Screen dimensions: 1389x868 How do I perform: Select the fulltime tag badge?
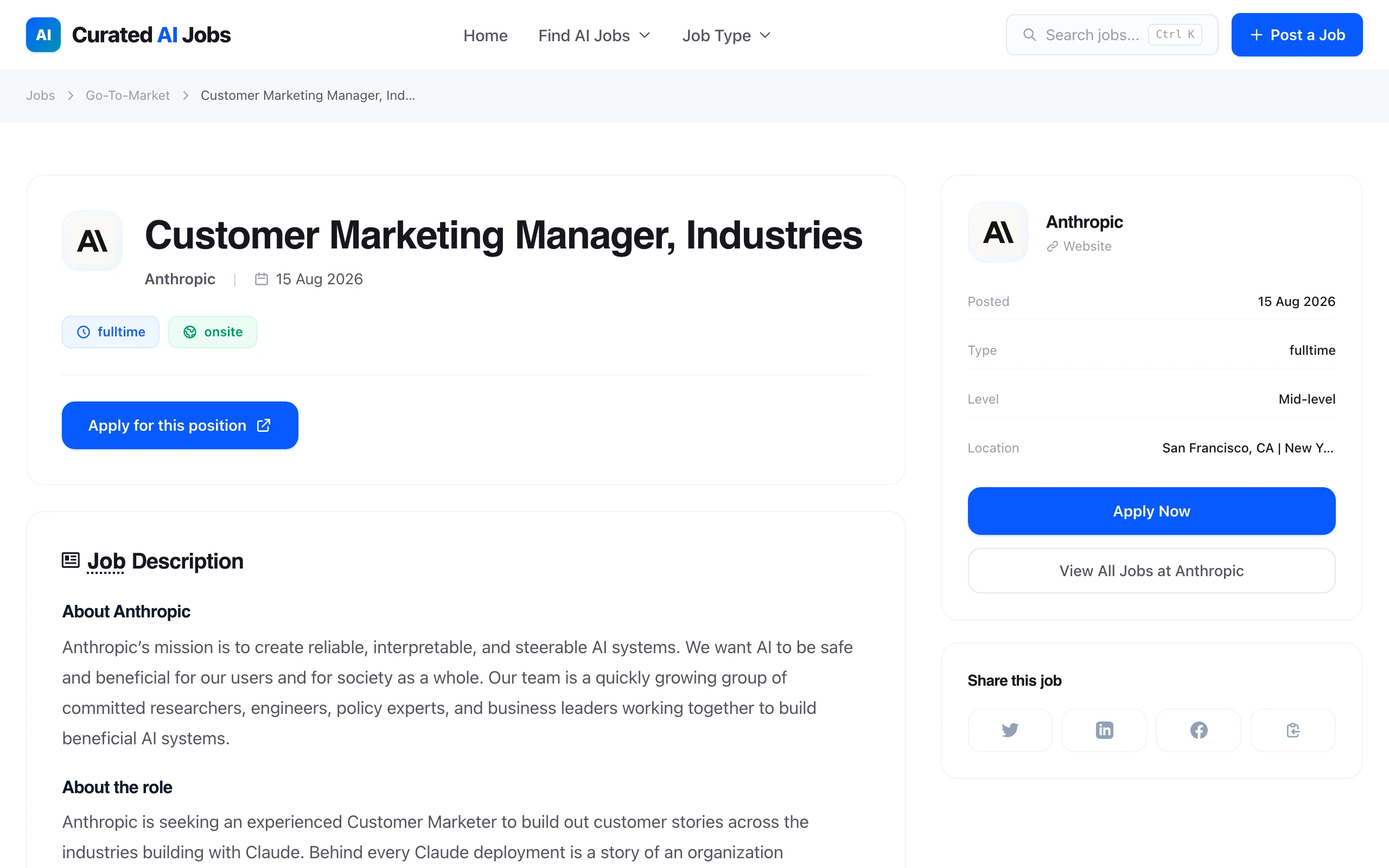coord(110,332)
